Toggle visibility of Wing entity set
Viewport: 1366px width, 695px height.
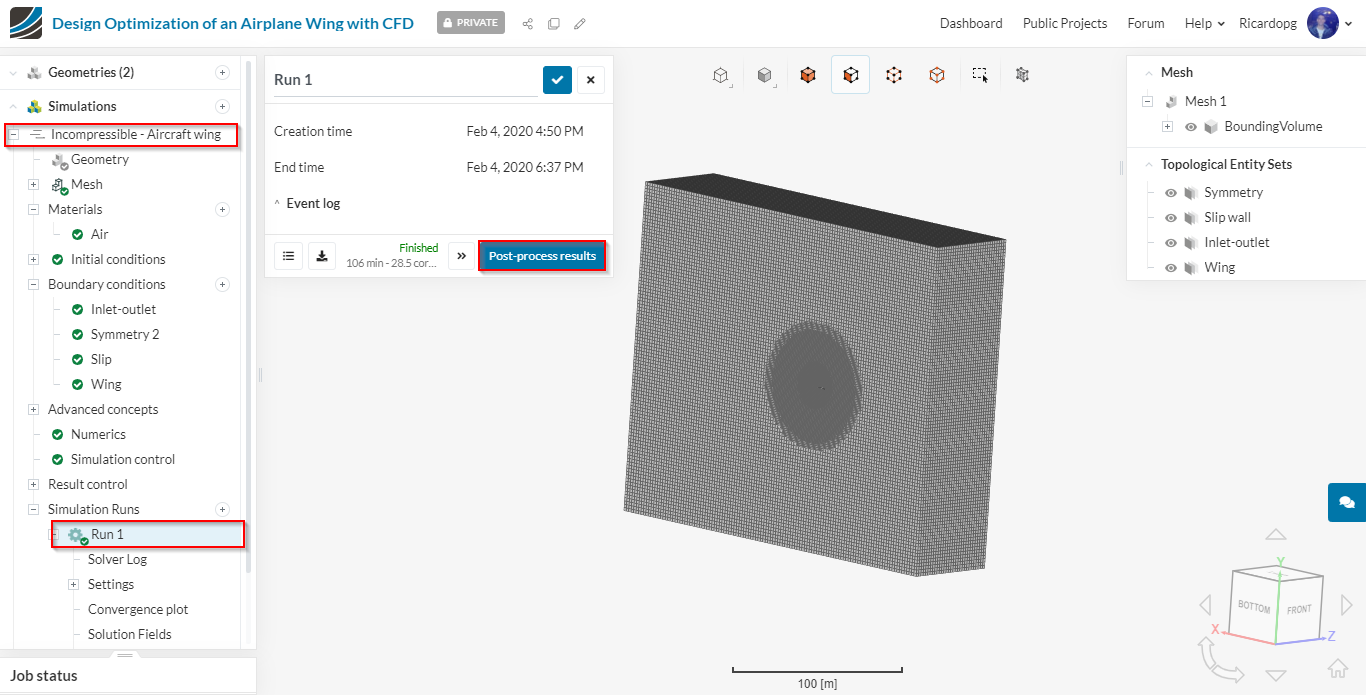pyautogui.click(x=1171, y=268)
